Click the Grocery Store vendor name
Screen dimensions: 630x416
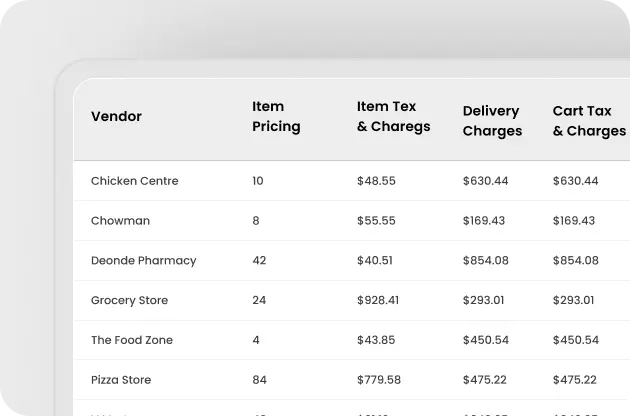(129, 300)
